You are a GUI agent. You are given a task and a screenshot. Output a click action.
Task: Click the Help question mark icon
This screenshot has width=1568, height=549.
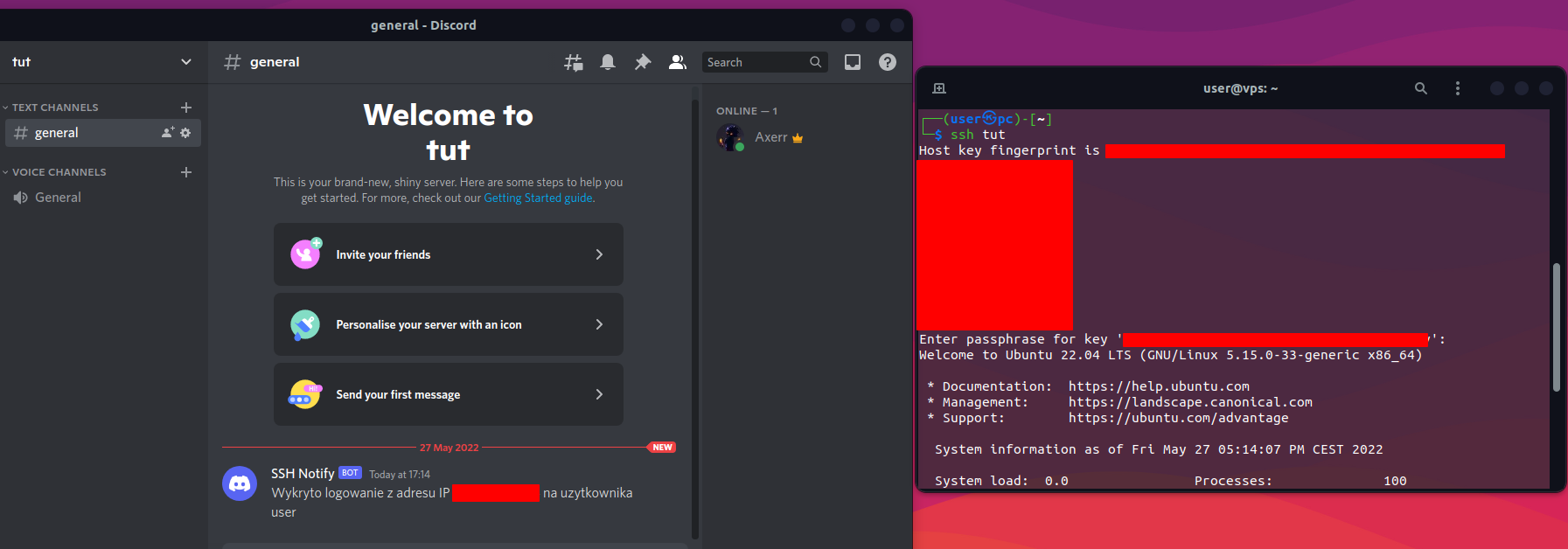pos(888,62)
